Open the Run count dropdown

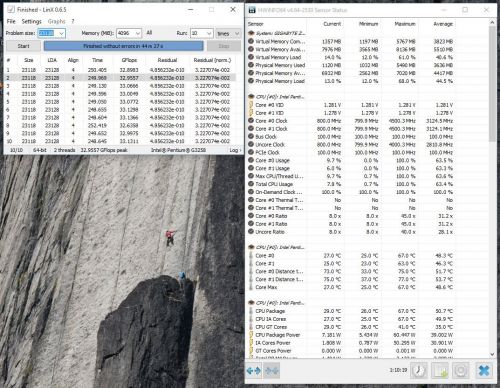click(x=209, y=33)
